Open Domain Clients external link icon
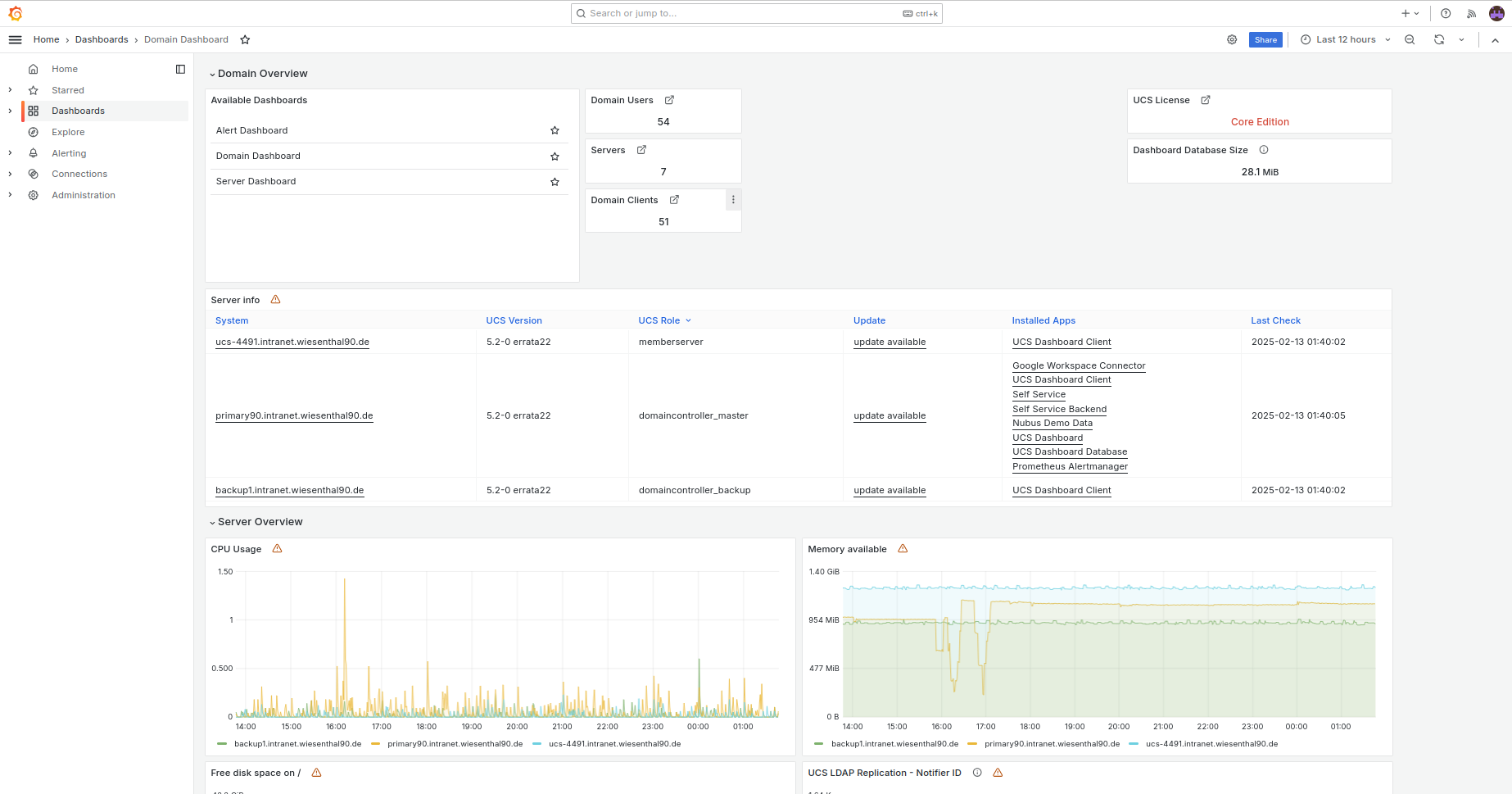This screenshot has width=1512, height=794. tap(674, 200)
